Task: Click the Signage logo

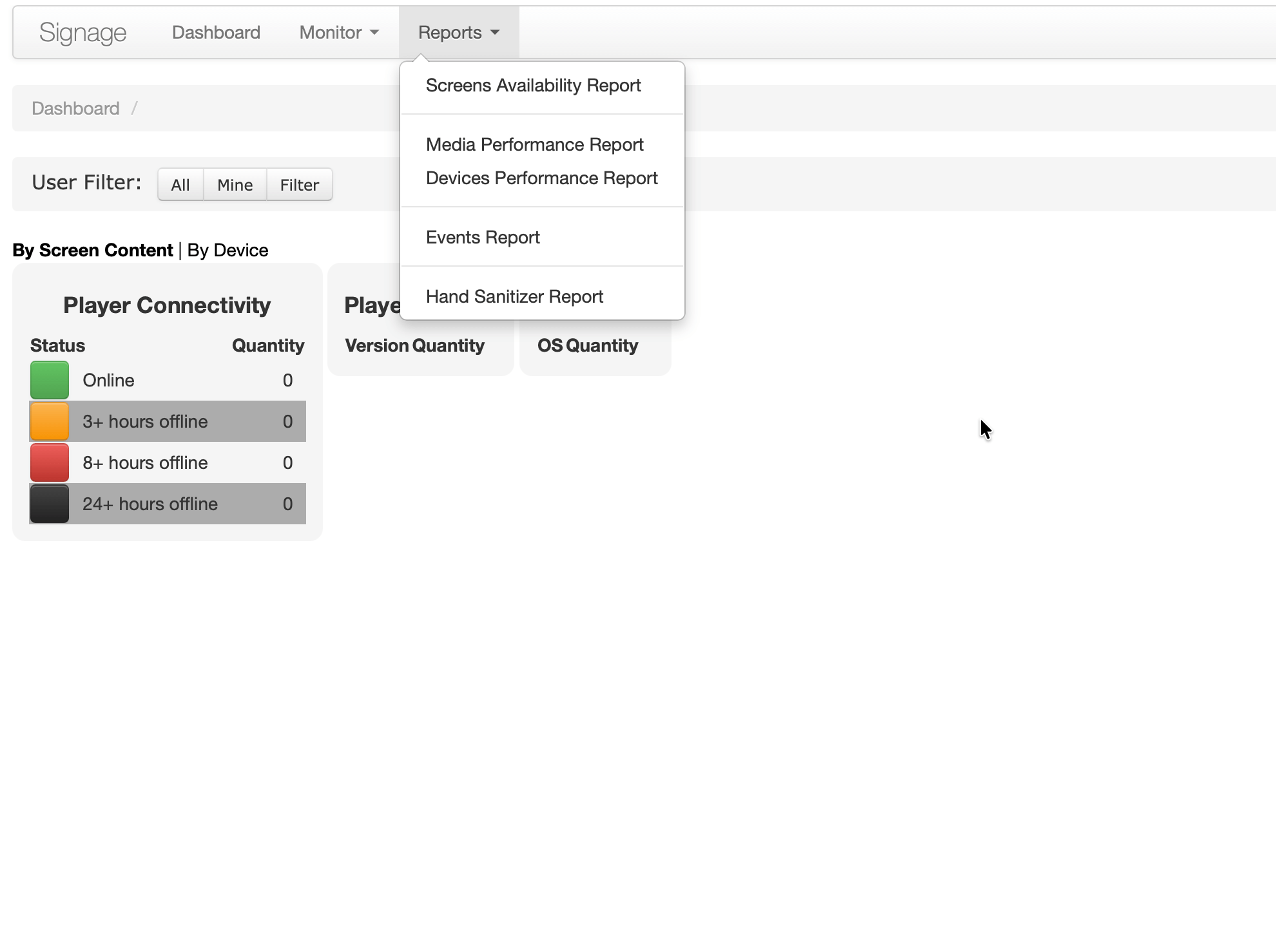Action: click(82, 32)
